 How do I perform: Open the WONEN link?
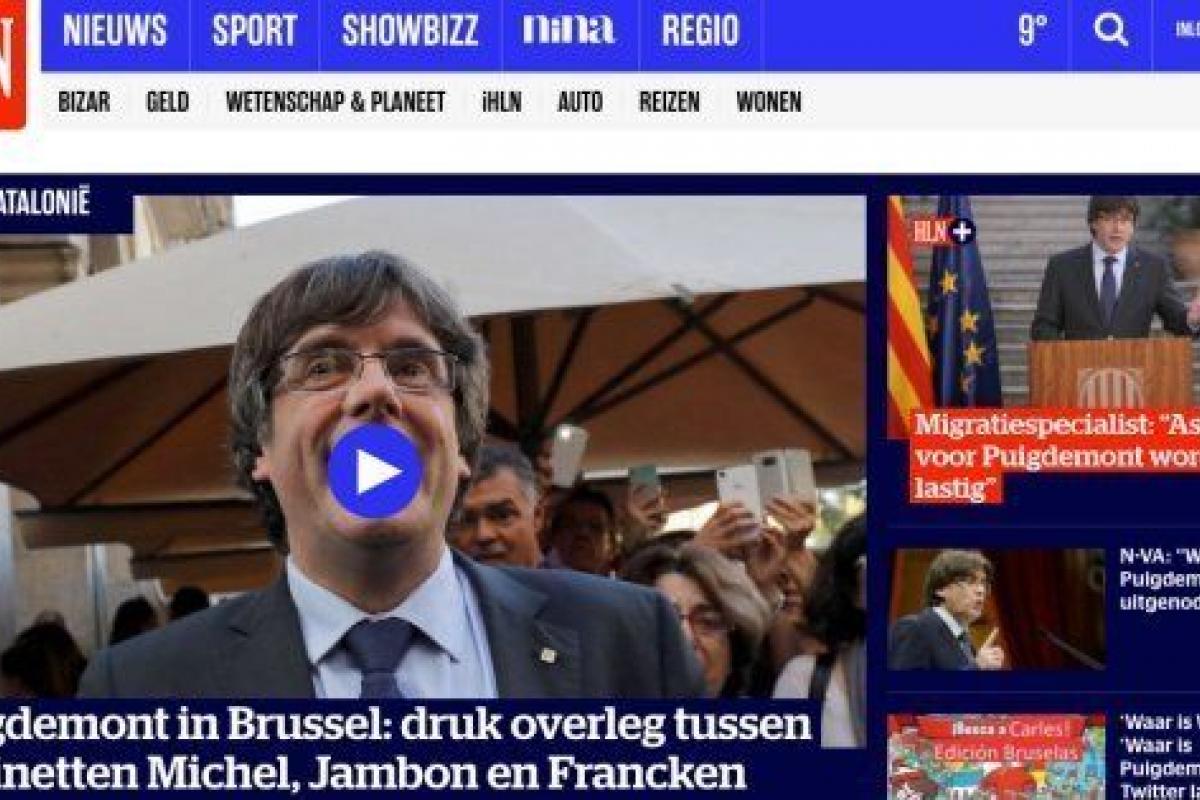(769, 101)
